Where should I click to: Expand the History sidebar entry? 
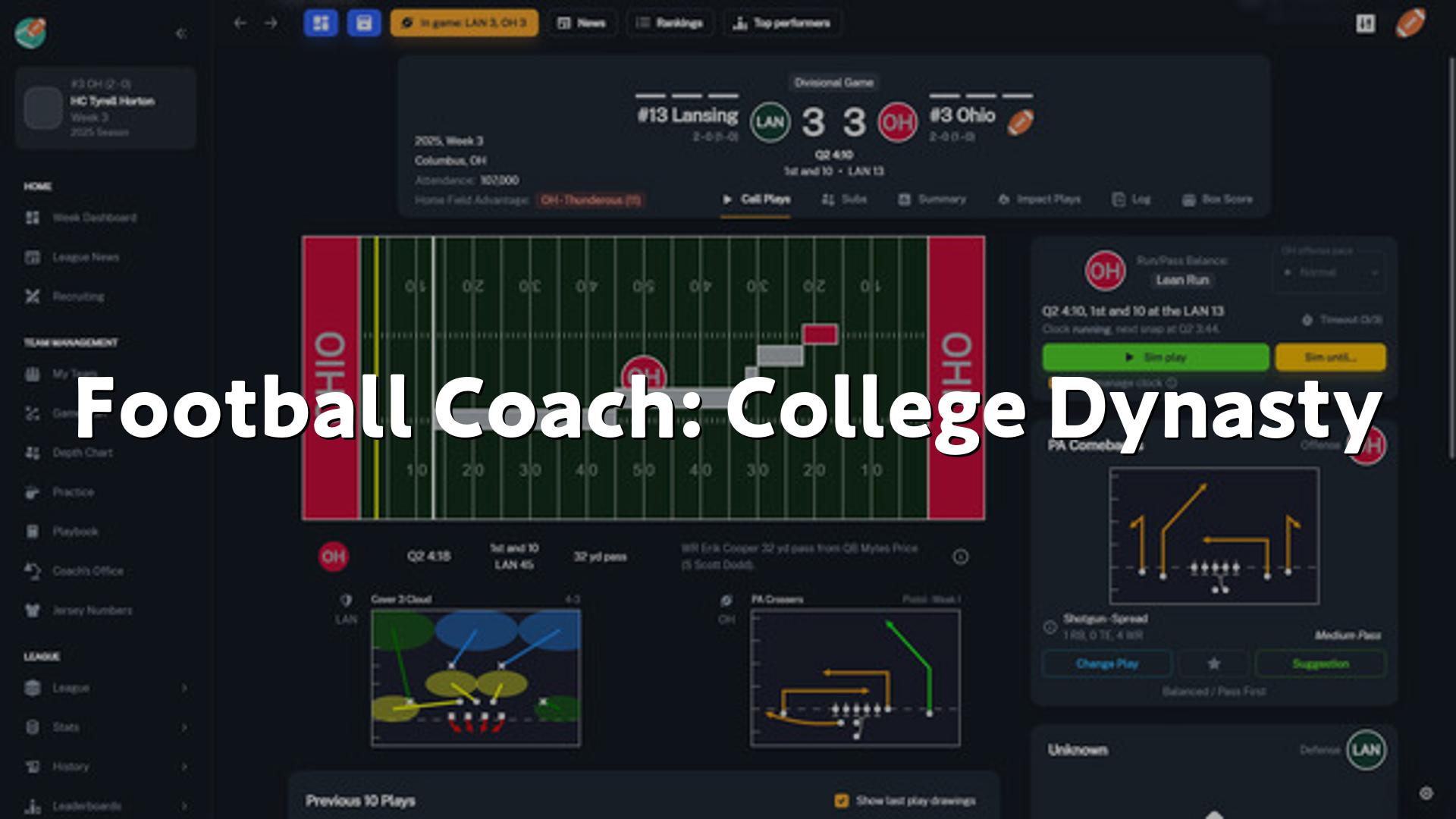pos(106,767)
